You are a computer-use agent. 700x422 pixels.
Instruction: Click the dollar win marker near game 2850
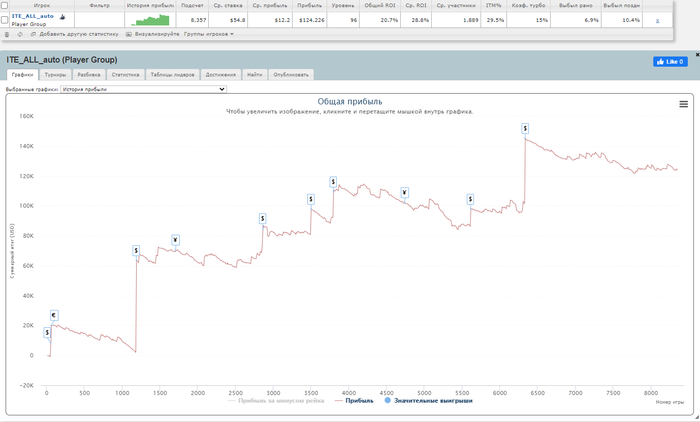click(x=262, y=219)
